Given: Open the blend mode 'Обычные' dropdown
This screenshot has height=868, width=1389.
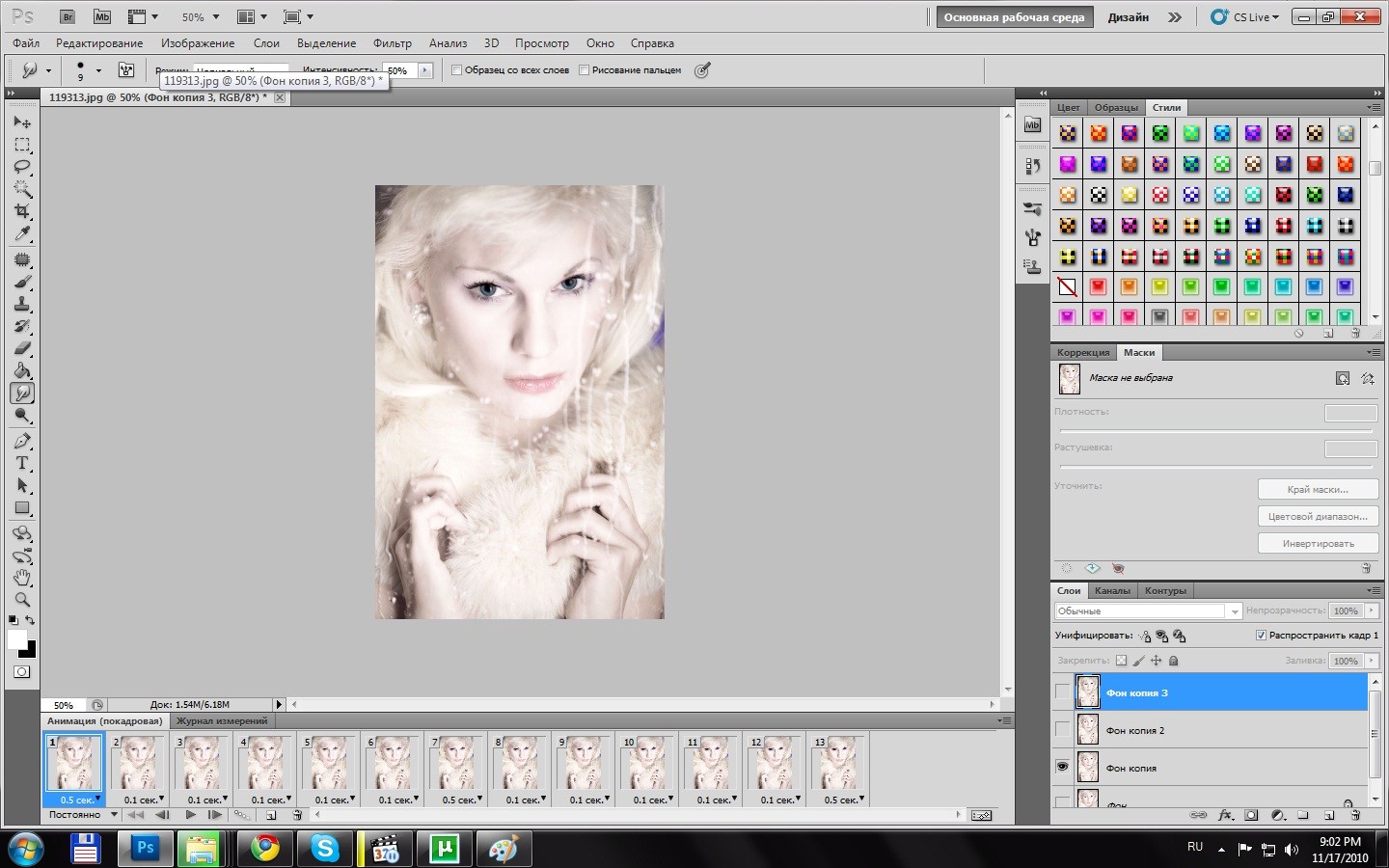Looking at the screenshot, I should pos(1148,610).
